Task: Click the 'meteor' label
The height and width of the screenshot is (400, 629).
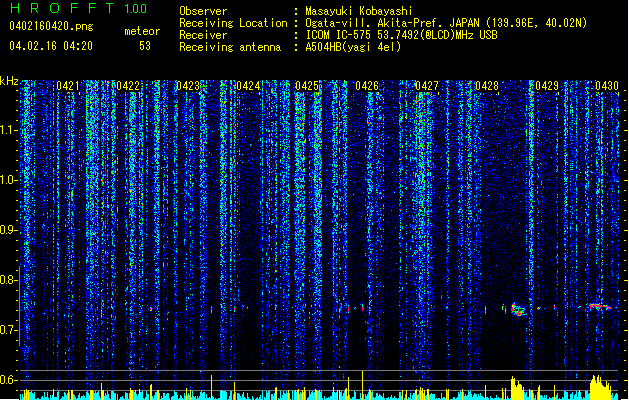Action: [142, 31]
